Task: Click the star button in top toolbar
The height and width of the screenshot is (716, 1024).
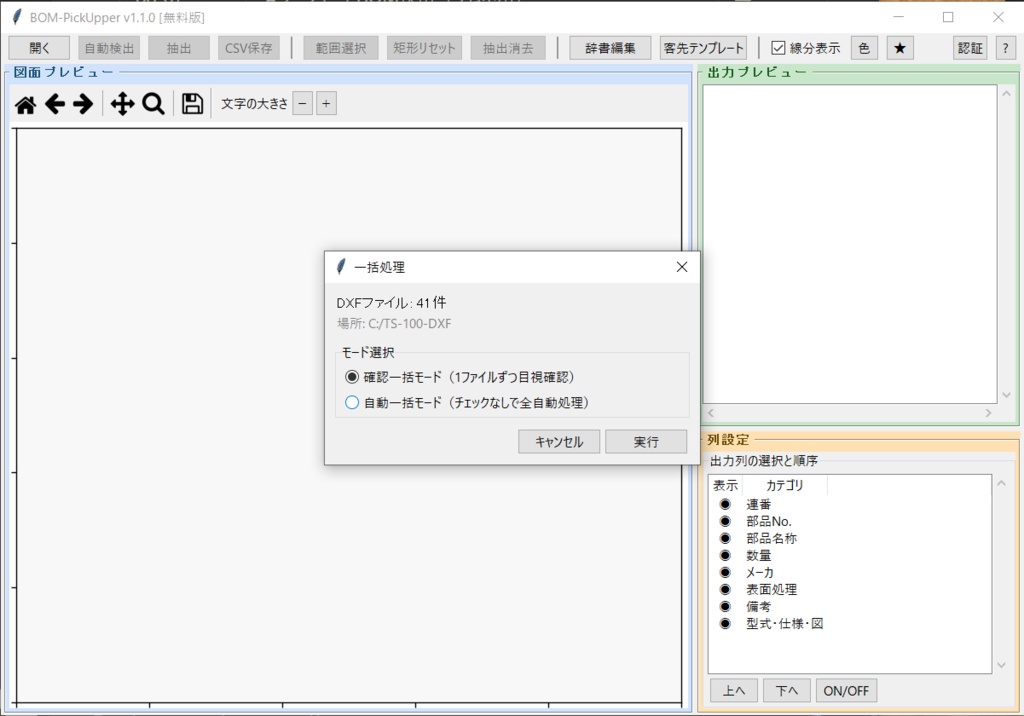Action: (x=900, y=48)
